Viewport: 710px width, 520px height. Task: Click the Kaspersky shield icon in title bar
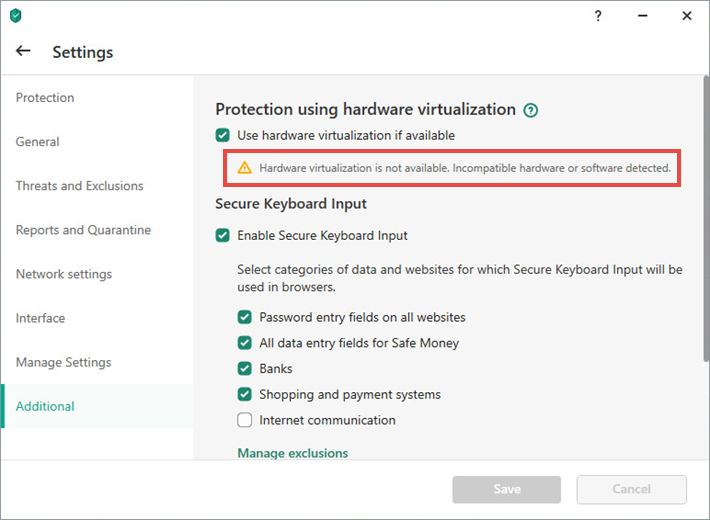click(15, 16)
